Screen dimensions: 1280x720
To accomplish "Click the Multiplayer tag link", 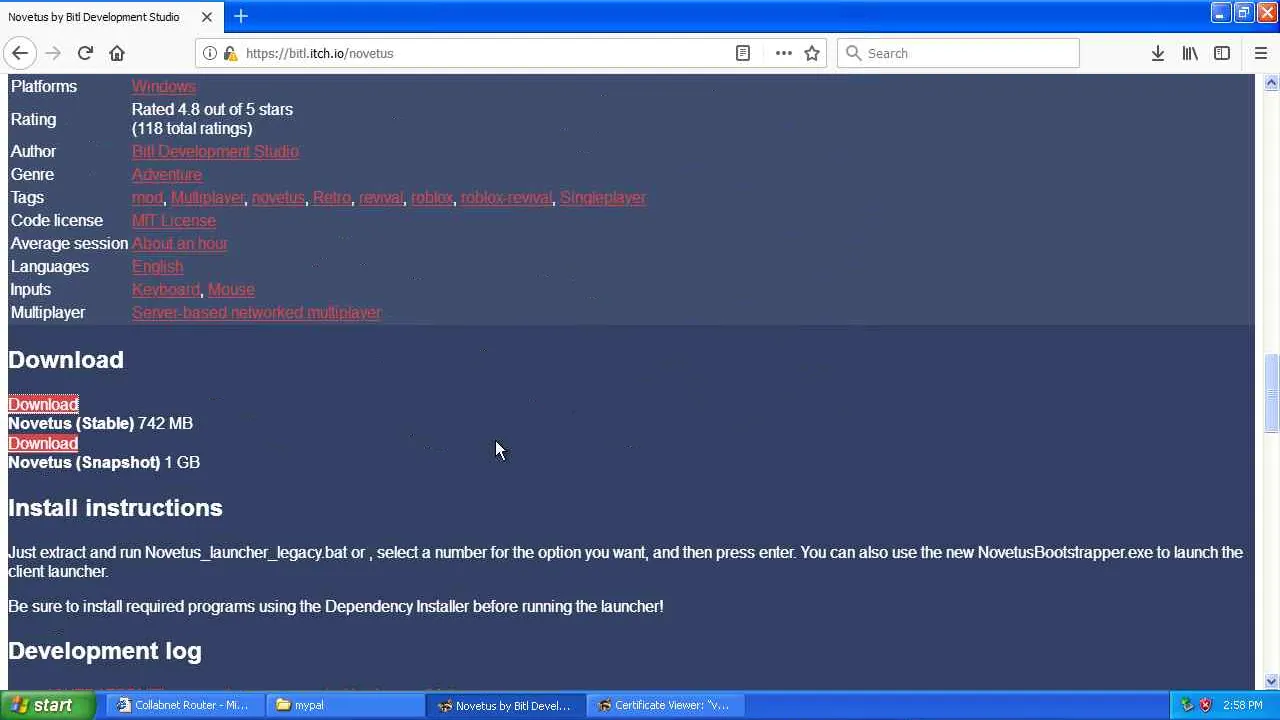I will coord(207,197).
